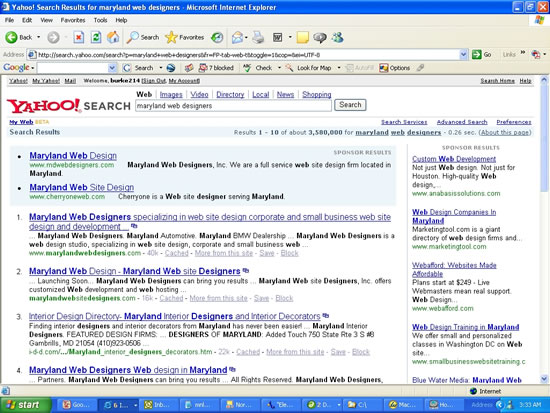Click Cached link for marylandwebdesigners.com result
Screen dimensions: 550x413
(176, 253)
